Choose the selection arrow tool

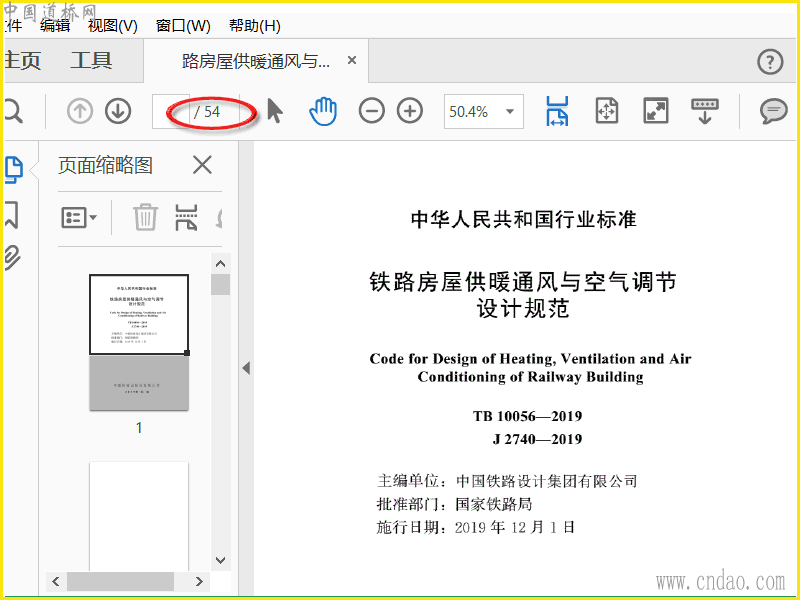tap(274, 111)
